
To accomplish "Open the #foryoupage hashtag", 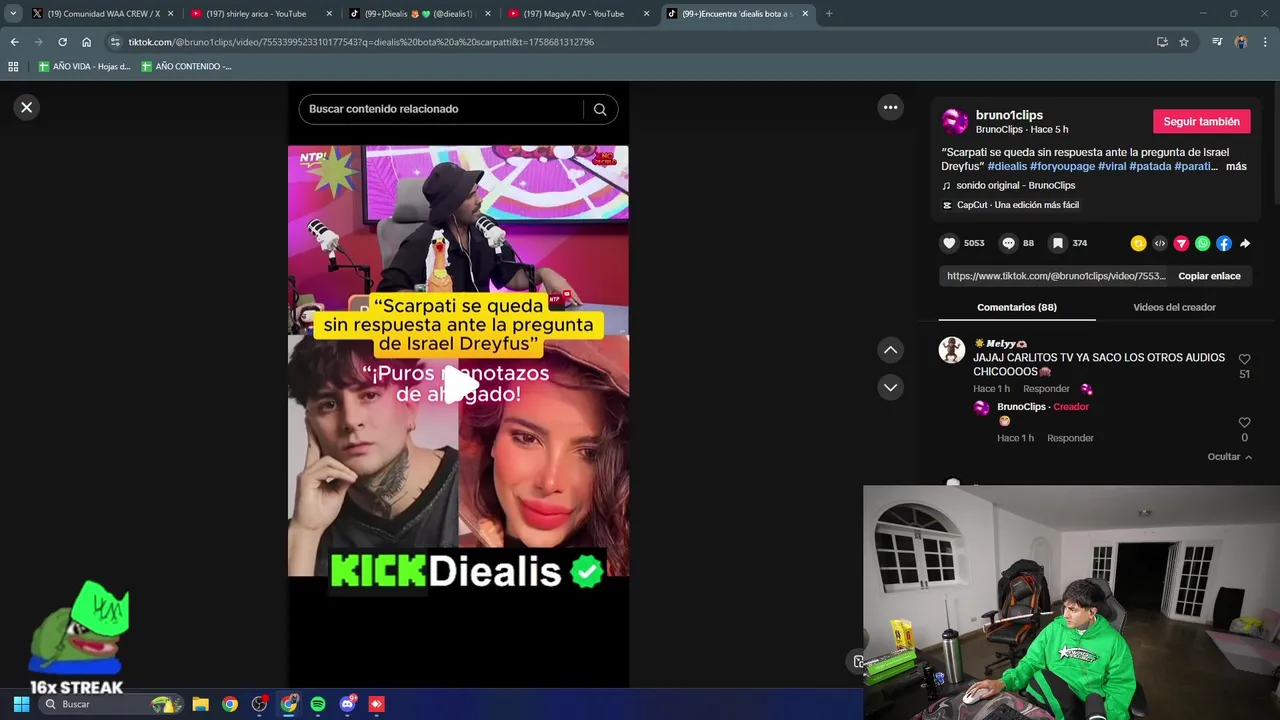I will tap(1062, 166).
